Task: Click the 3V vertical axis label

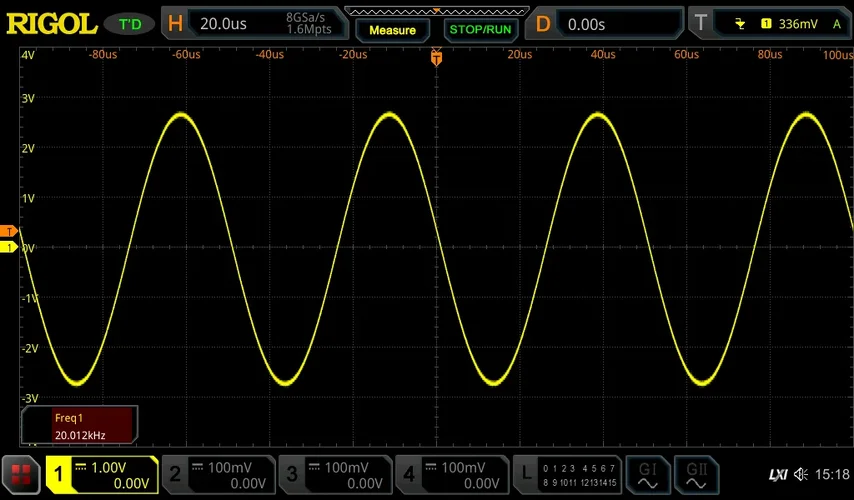Action: click(28, 99)
